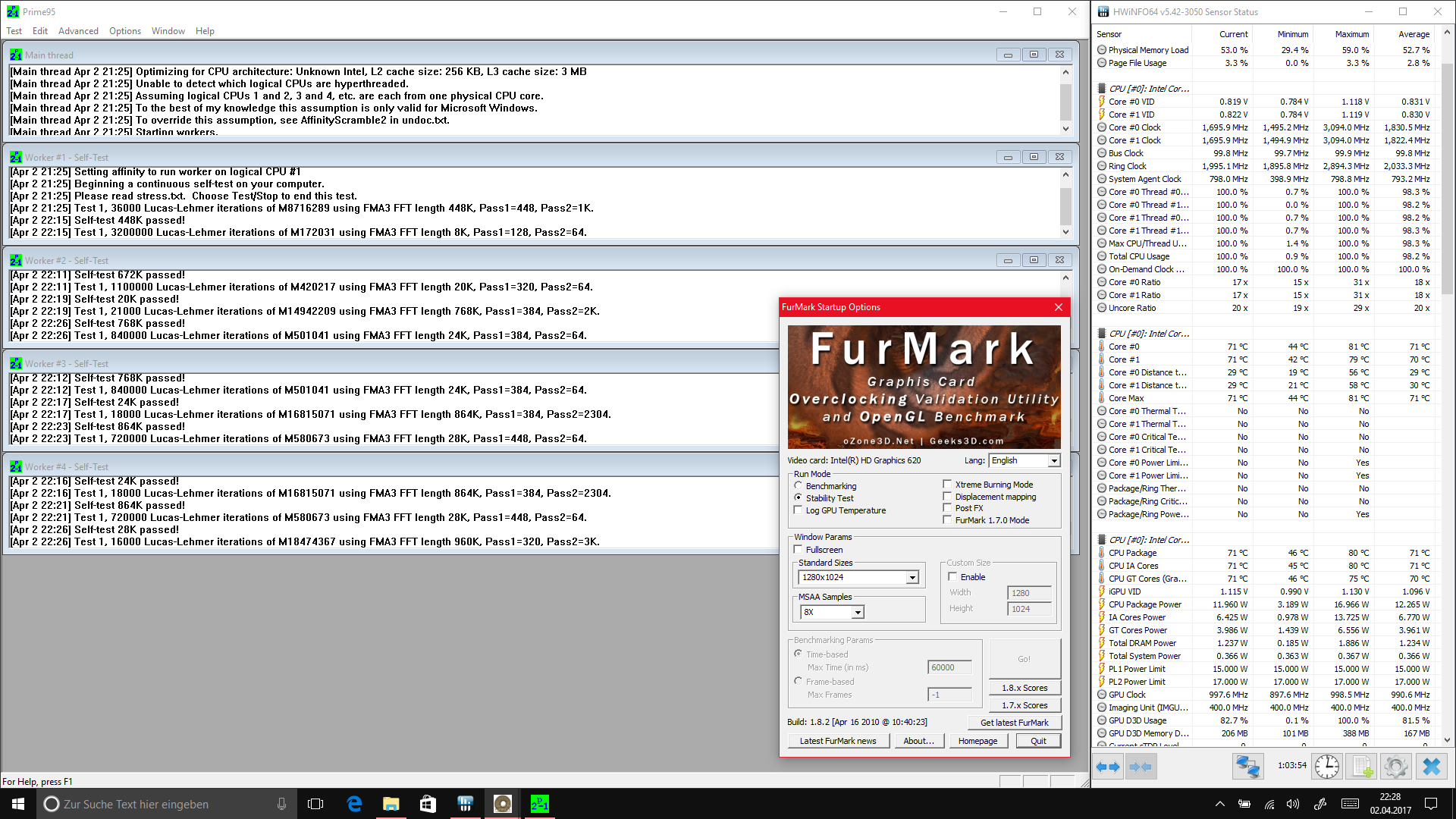Click Latest FurMark news button
This screenshot has height=819, width=1456.
[x=837, y=741]
